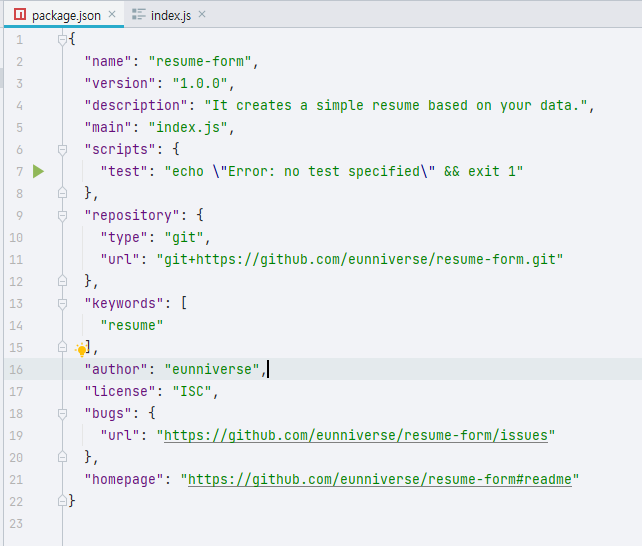Collapse the root object fold marker on line 1
Viewport: 642px width, 546px height.
[x=62, y=40]
